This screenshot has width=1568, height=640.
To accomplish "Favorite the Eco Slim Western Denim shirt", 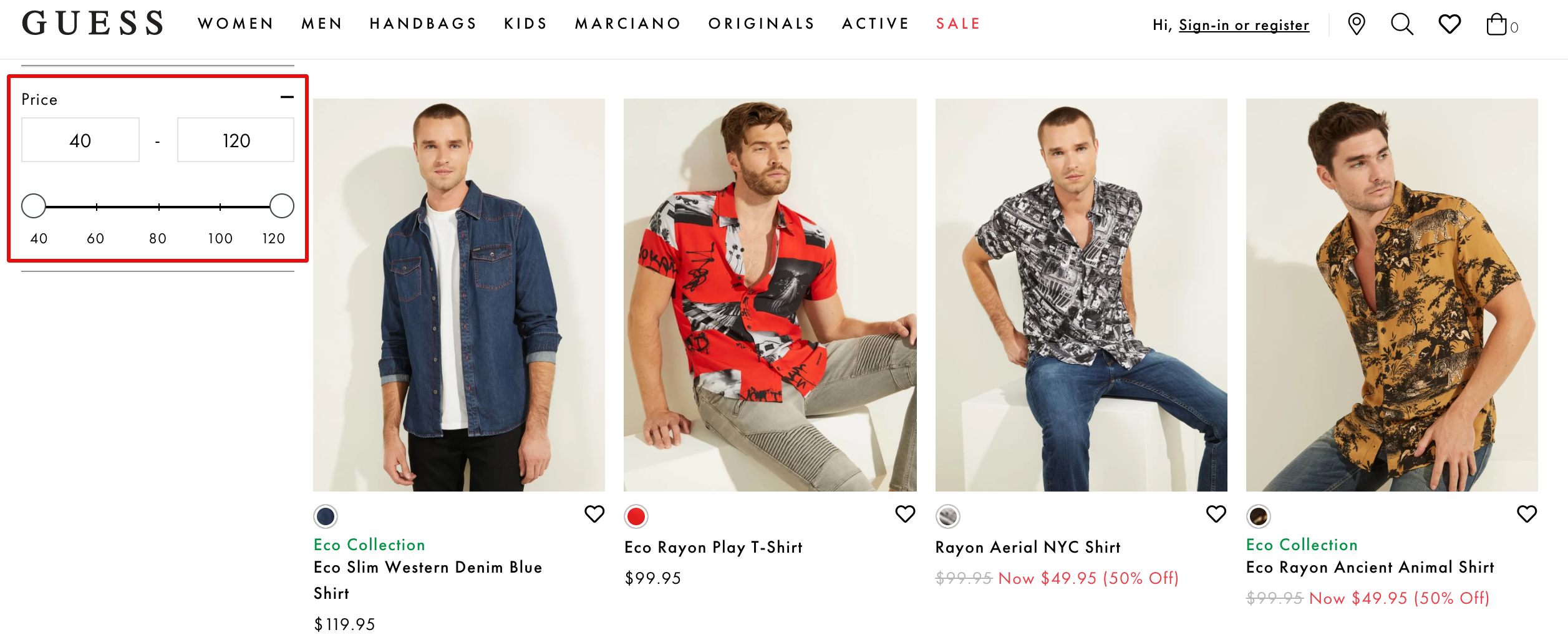I will 594,514.
